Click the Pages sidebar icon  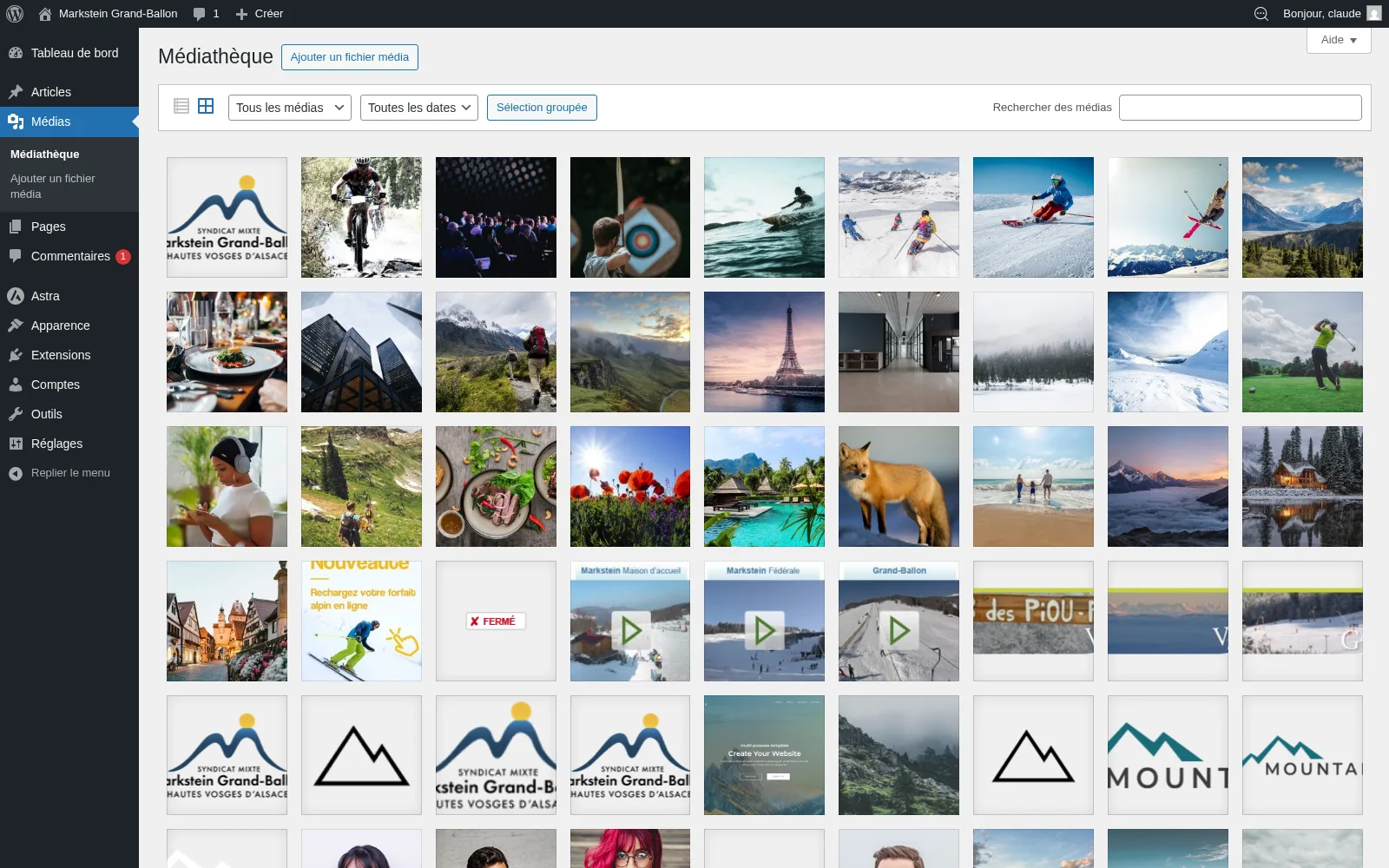16,227
